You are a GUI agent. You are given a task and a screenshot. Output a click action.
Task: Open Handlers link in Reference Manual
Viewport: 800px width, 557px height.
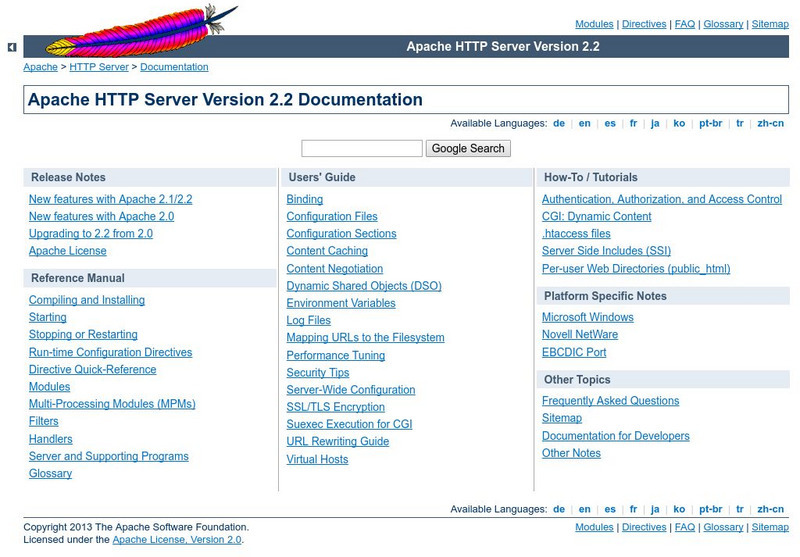tap(51, 439)
